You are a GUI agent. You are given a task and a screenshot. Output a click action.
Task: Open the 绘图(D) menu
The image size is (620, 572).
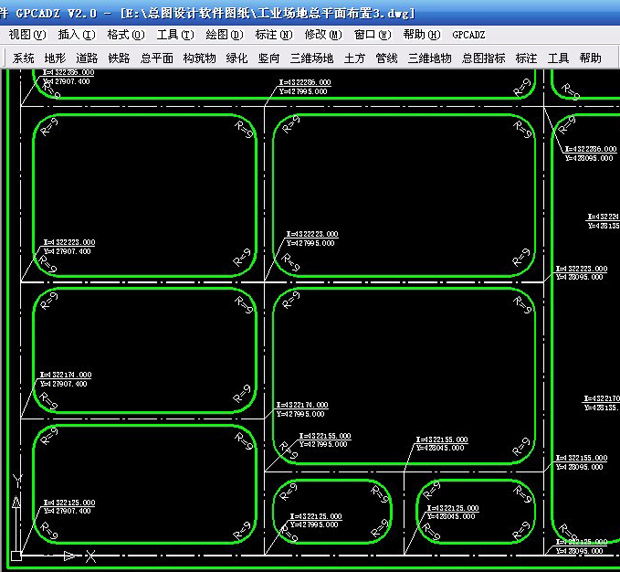[x=224, y=34]
